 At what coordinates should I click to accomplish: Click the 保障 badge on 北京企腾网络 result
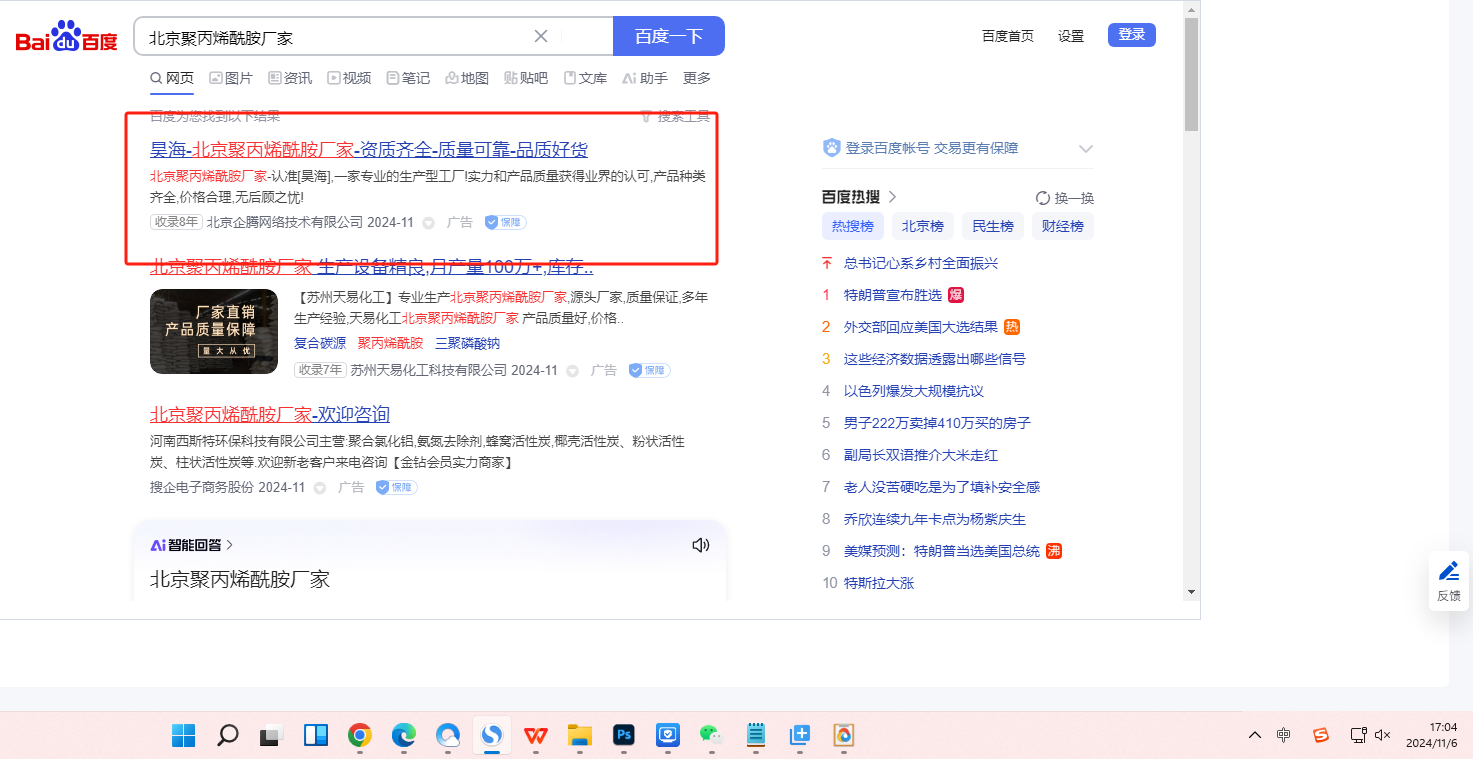(x=506, y=222)
